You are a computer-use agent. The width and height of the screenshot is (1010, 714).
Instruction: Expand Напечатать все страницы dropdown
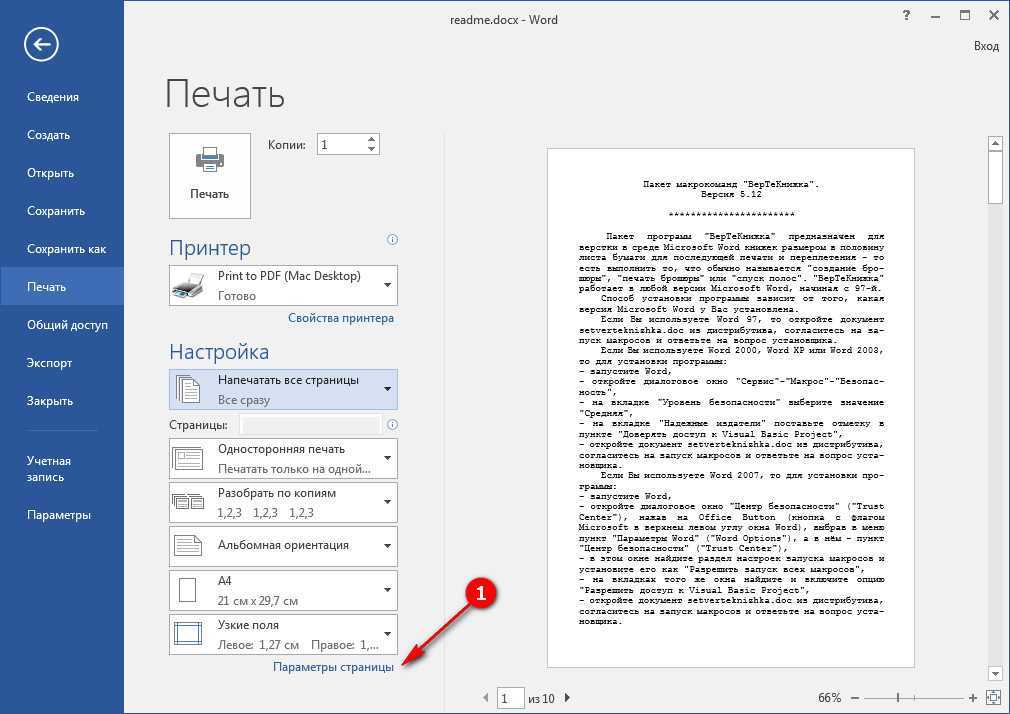(x=283, y=390)
